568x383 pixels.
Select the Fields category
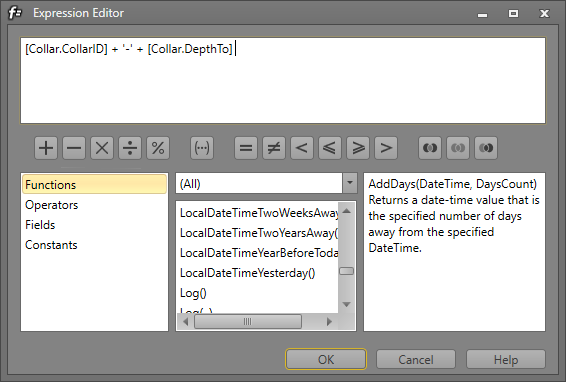[94, 225]
